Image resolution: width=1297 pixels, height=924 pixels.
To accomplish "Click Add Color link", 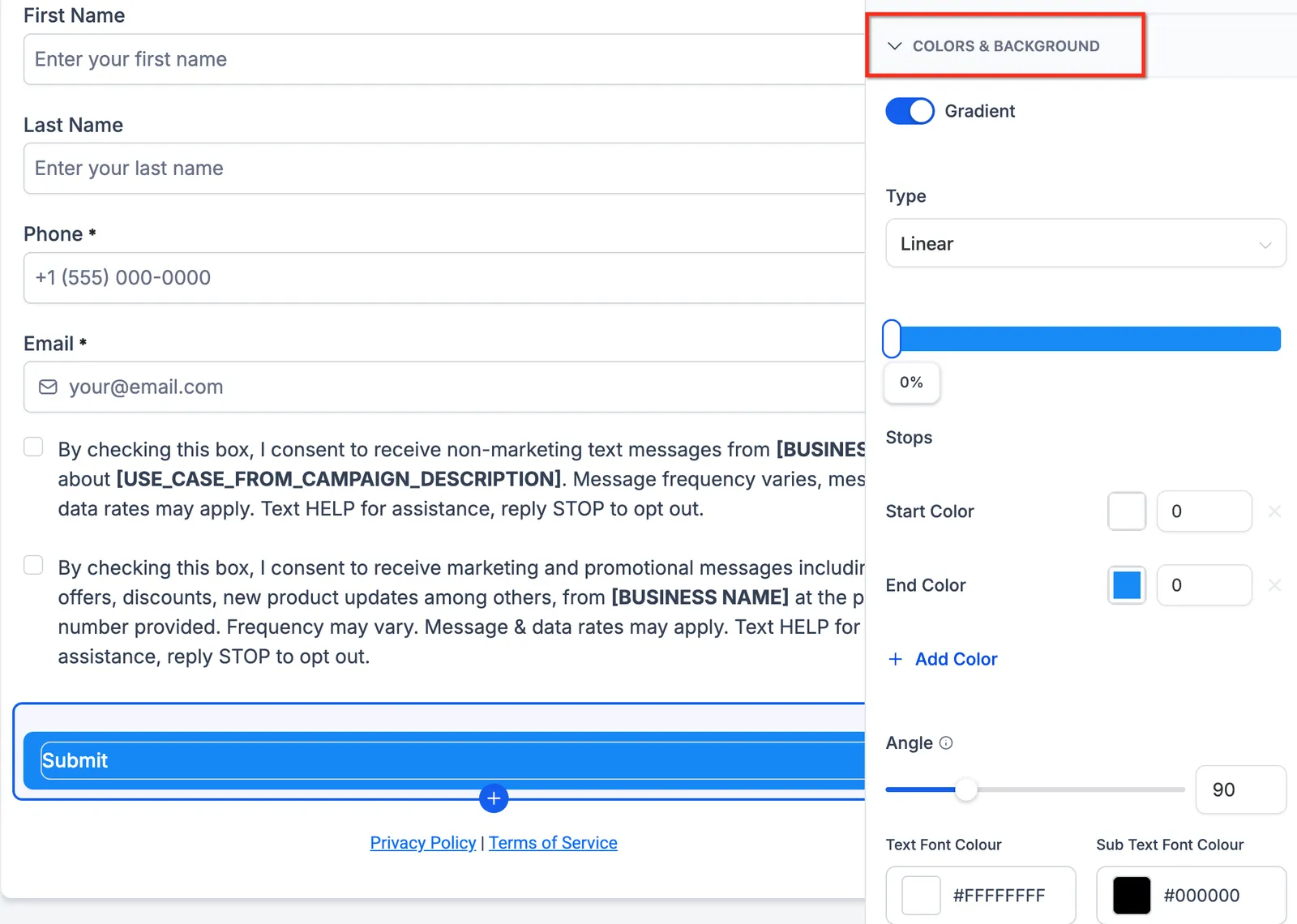I will pyautogui.click(x=956, y=660).
